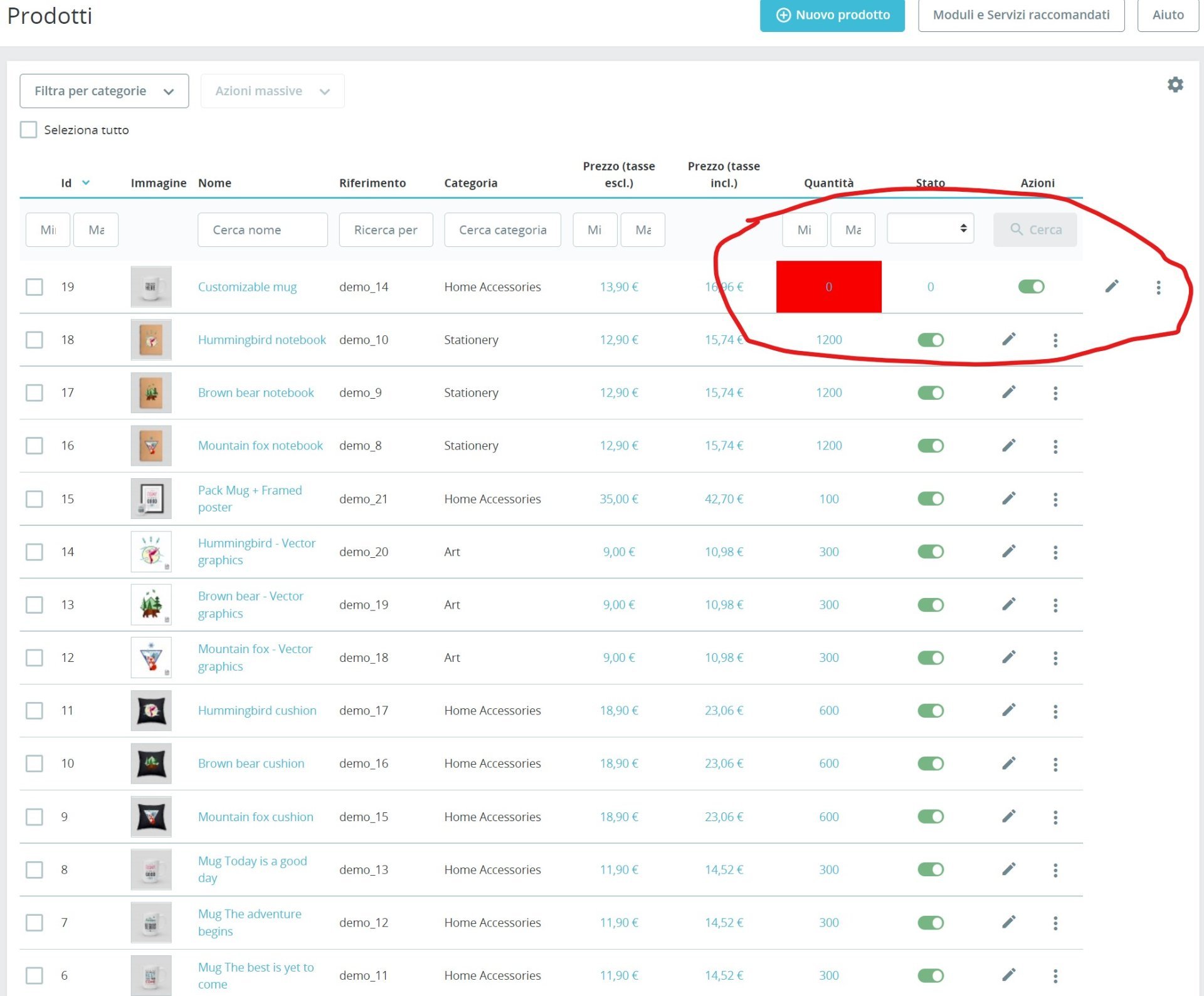1204x996 pixels.
Task: Expand Azioni massive dropdown
Action: coord(272,91)
